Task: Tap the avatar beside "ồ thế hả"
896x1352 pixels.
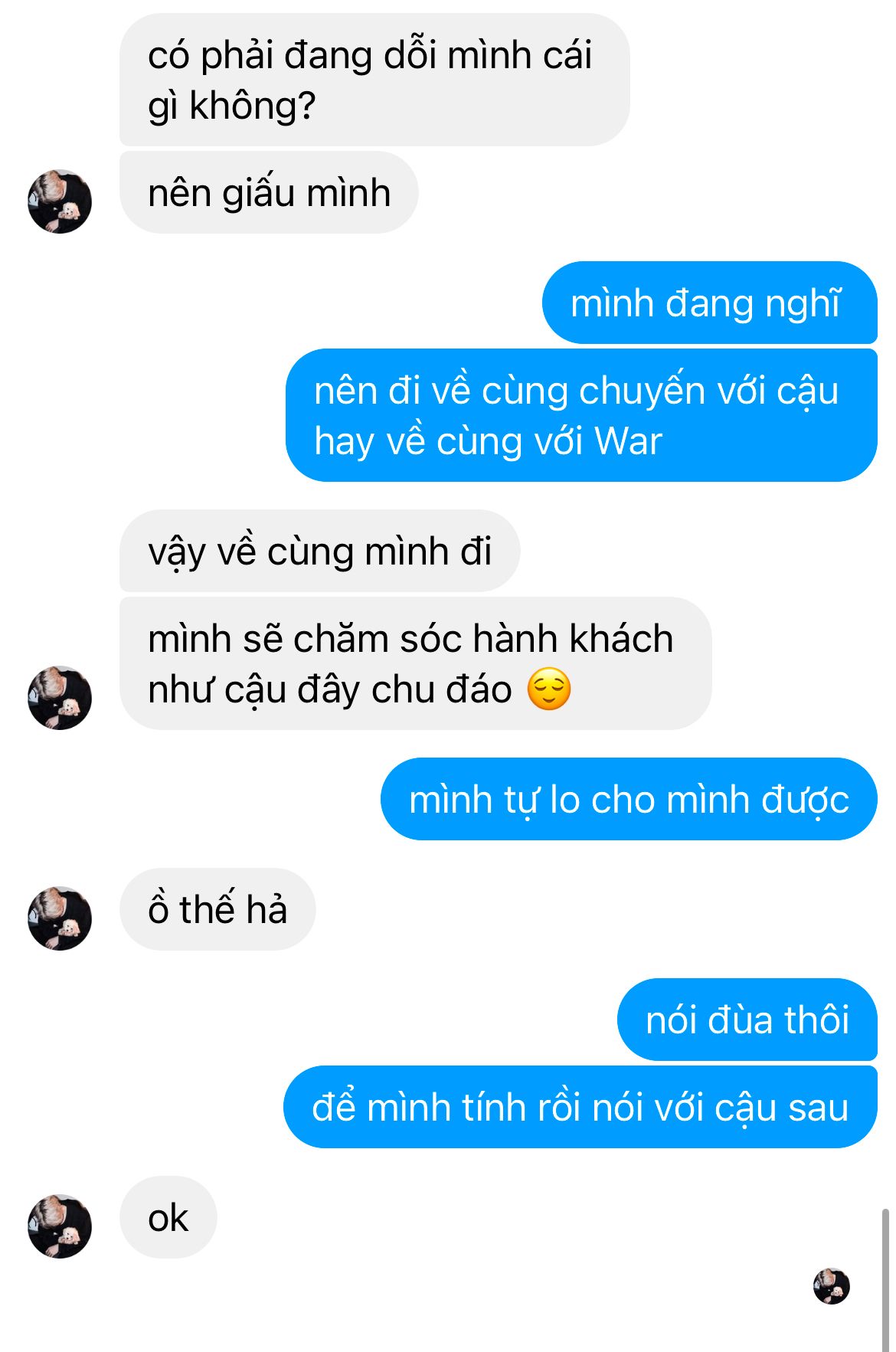Action: (x=60, y=918)
